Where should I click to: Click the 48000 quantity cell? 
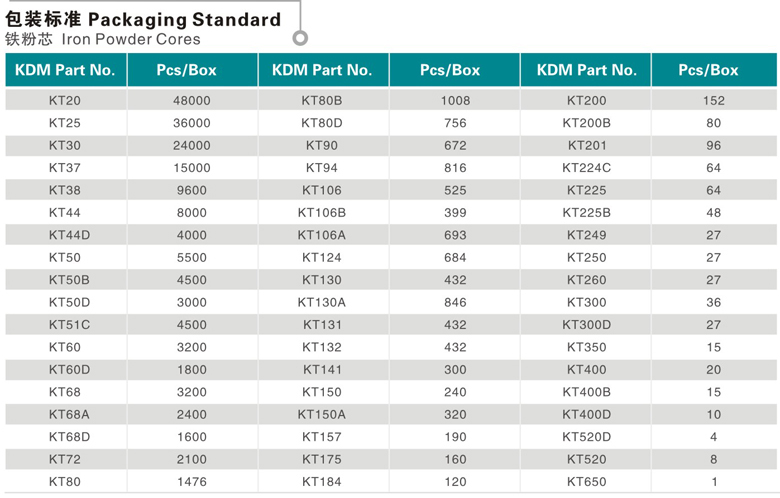(192, 100)
